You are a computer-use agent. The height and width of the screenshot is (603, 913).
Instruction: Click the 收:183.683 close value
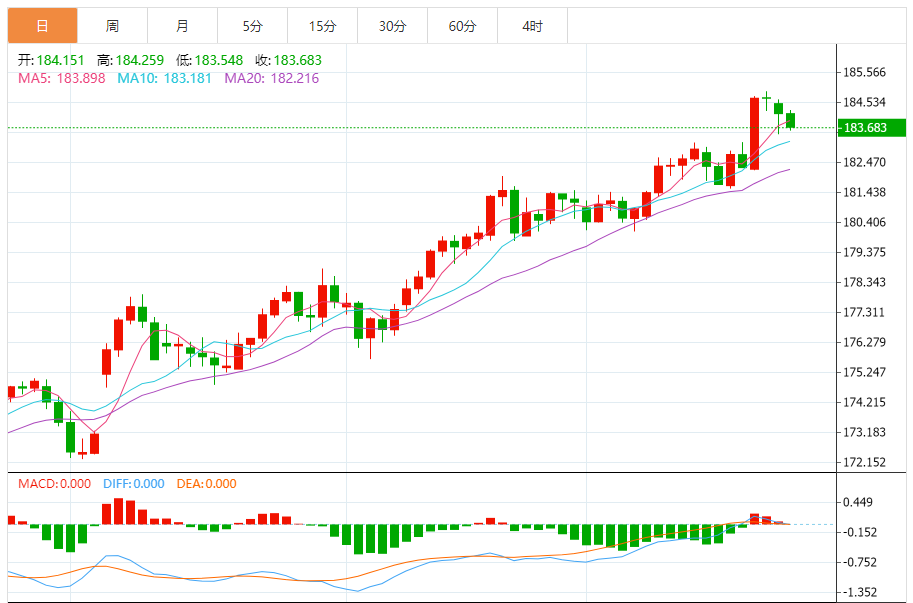point(288,60)
